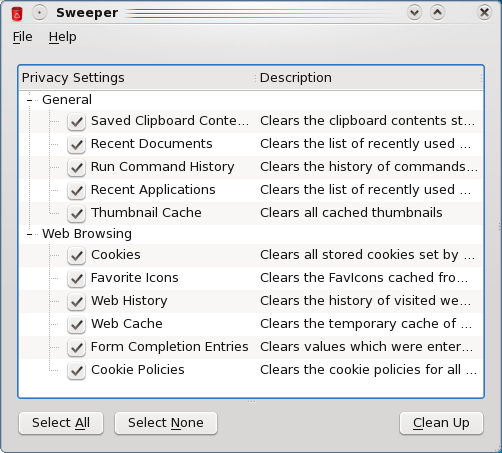Viewport: 502px width, 453px height.
Task: Click 'Clears values which were enter...' description
Action: [366, 347]
